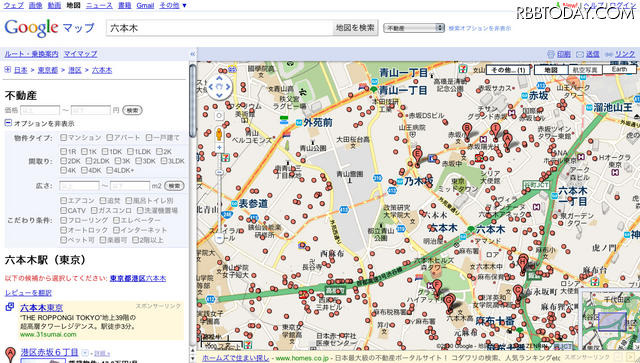Screen dimensions: 640x363
Task: Tick the 4LDK+ layout checkbox
Action: tap(109, 170)
